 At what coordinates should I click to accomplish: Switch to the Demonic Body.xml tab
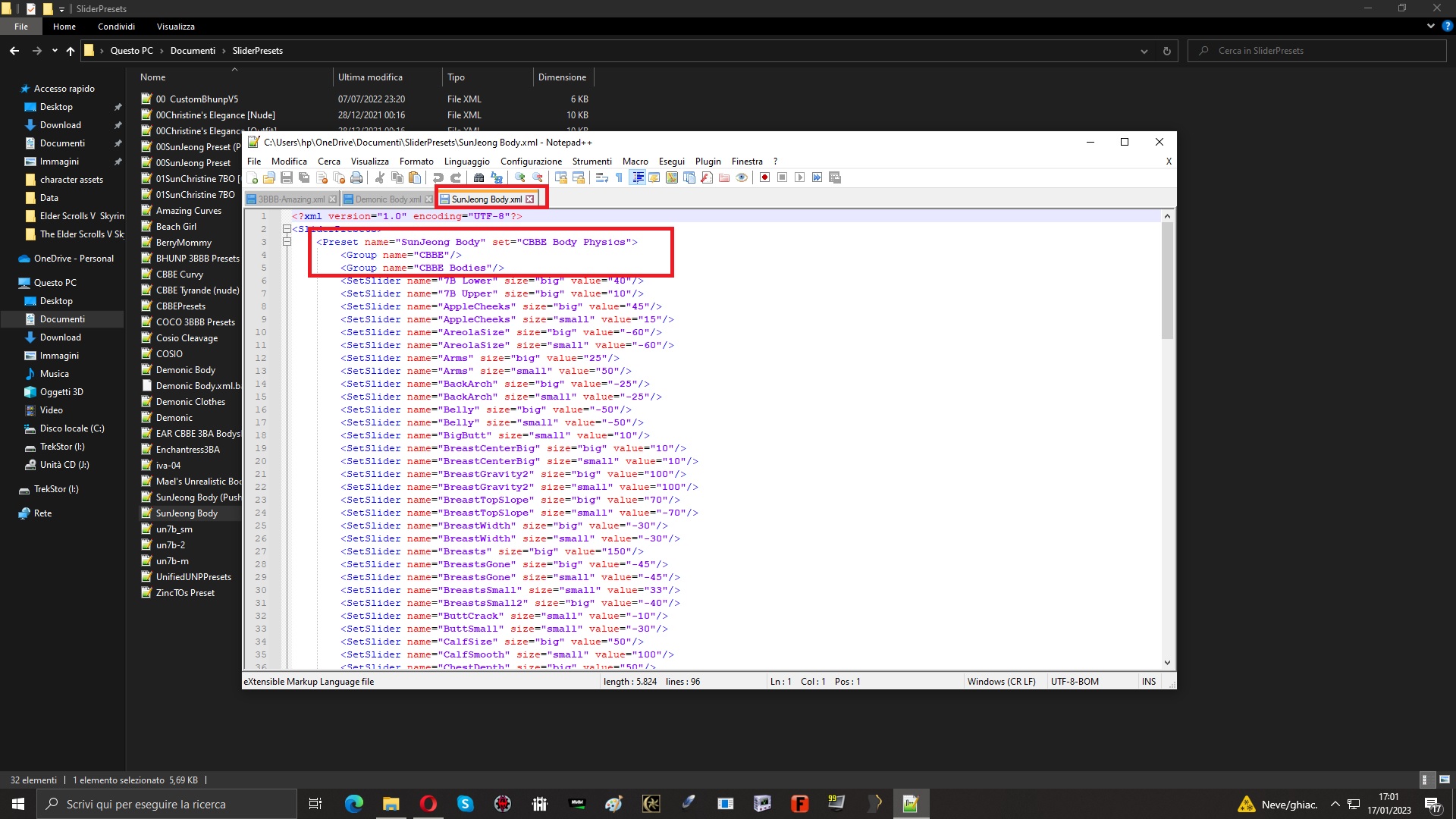(388, 199)
